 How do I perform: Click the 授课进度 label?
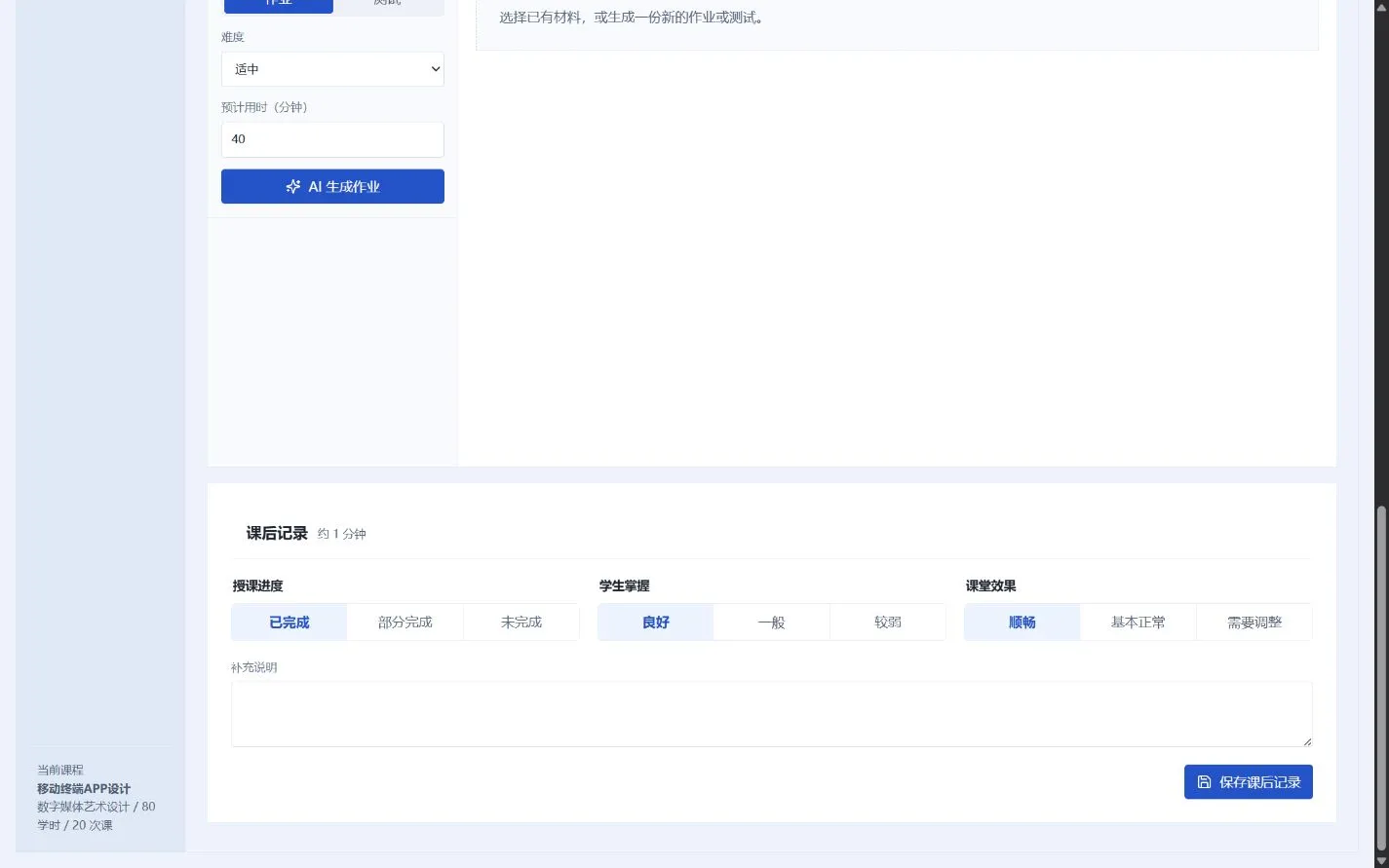pos(257,585)
